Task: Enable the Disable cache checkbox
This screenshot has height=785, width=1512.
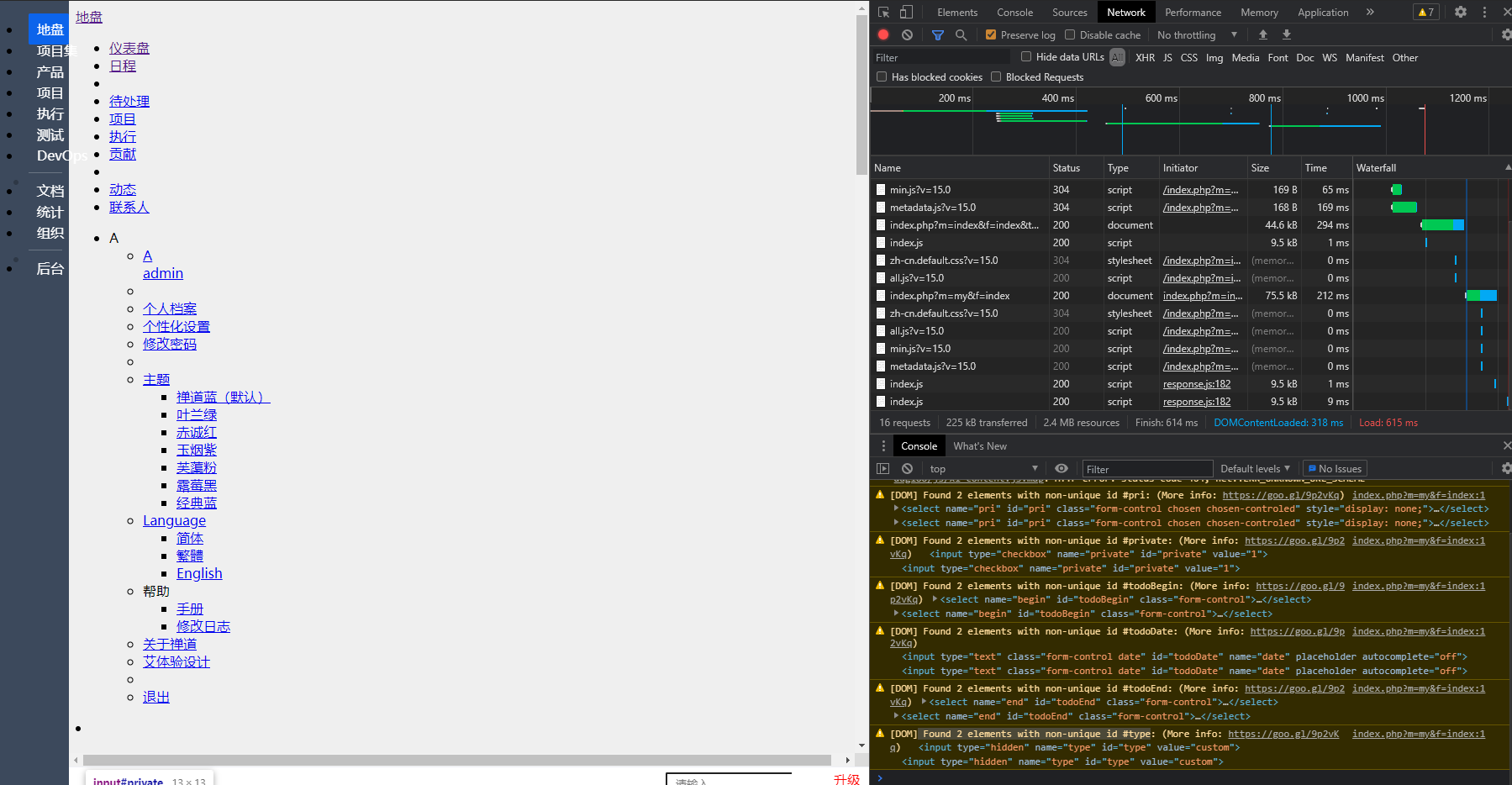Action: 1070,34
